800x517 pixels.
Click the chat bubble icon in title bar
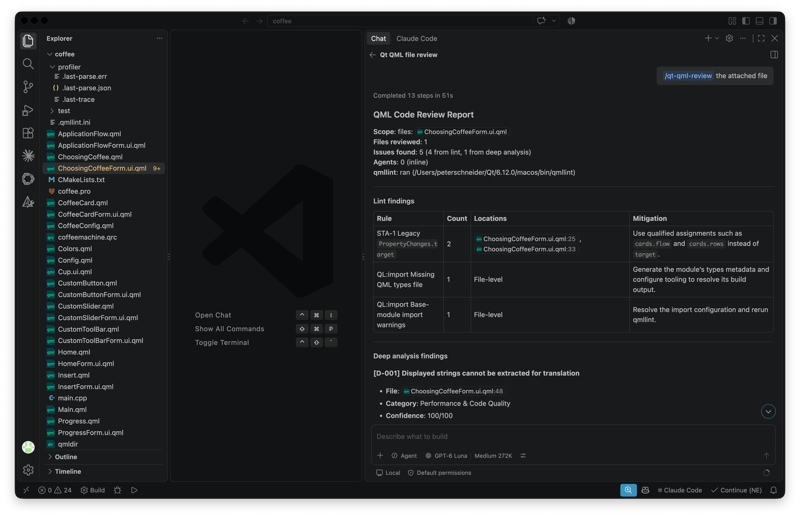pyautogui.click(x=541, y=21)
